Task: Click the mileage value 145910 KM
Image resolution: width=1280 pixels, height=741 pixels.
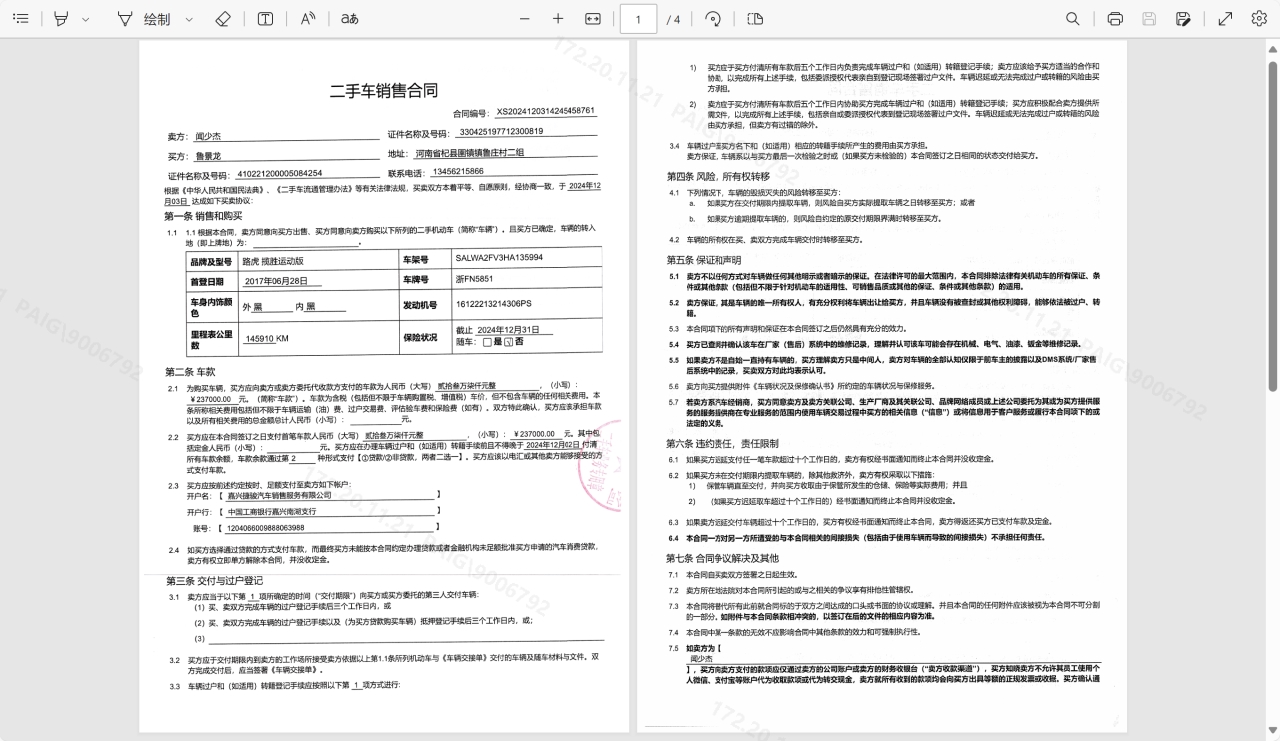Action: pos(267,339)
